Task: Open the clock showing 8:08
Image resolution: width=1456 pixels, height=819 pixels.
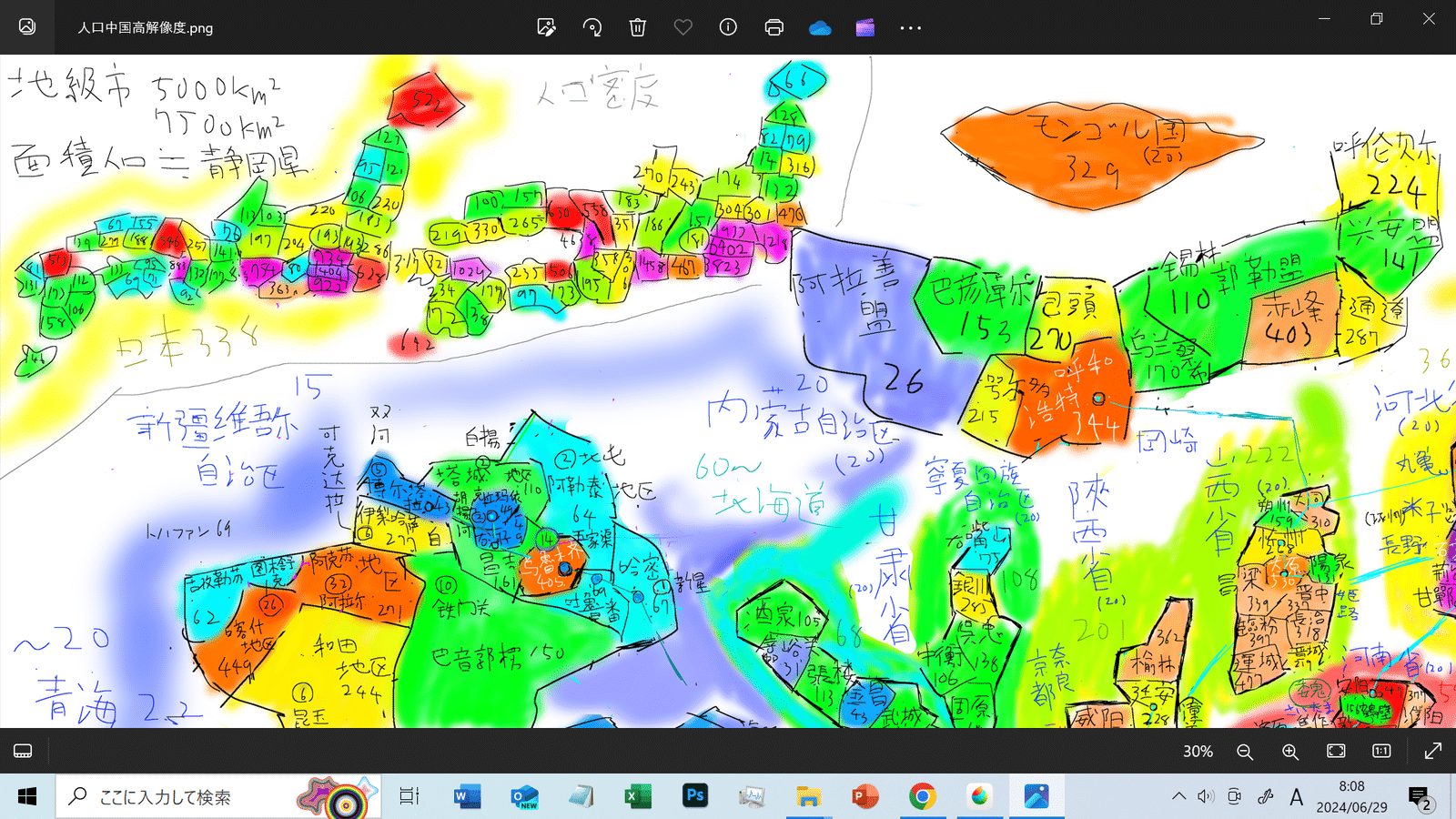Action: point(1351,797)
